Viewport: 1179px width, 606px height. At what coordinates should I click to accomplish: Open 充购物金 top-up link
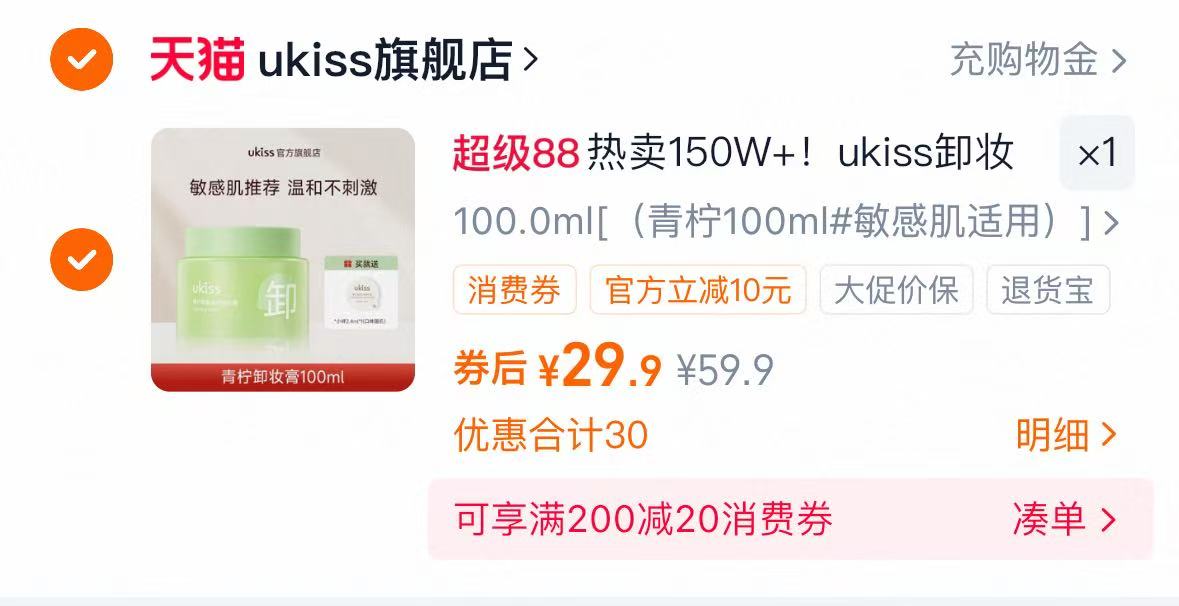pyautogui.click(x=1024, y=59)
